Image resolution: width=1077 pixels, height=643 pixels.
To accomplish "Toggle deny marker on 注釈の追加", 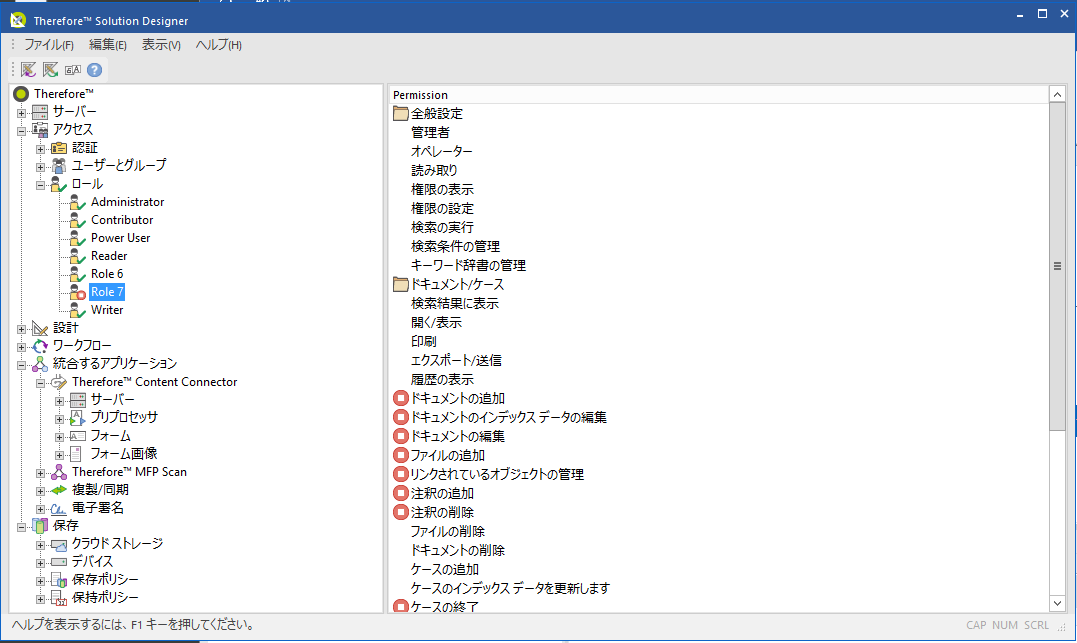I will tap(400, 493).
